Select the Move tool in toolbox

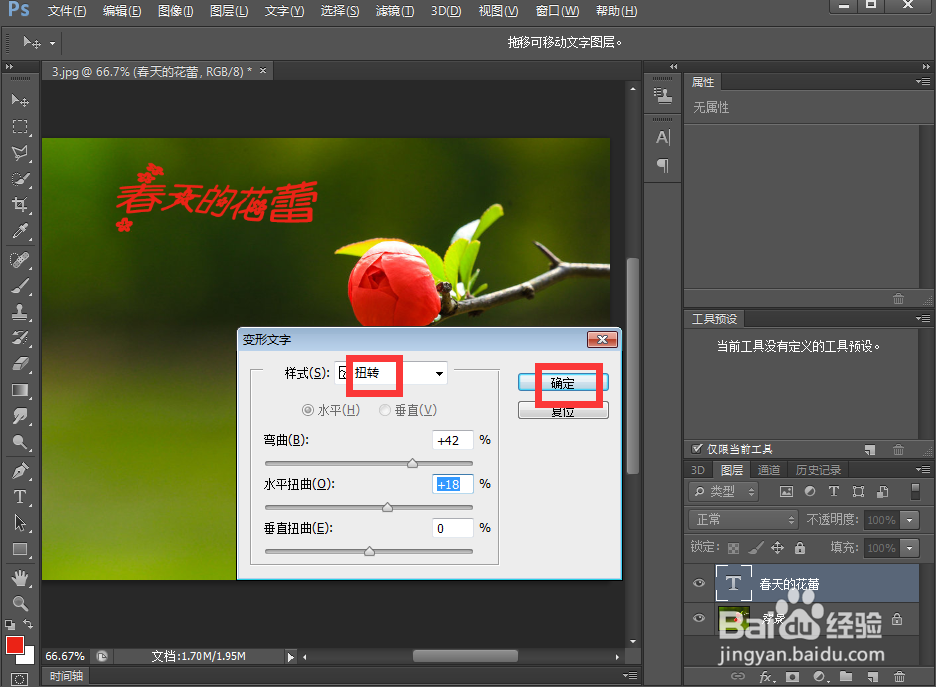tap(20, 100)
